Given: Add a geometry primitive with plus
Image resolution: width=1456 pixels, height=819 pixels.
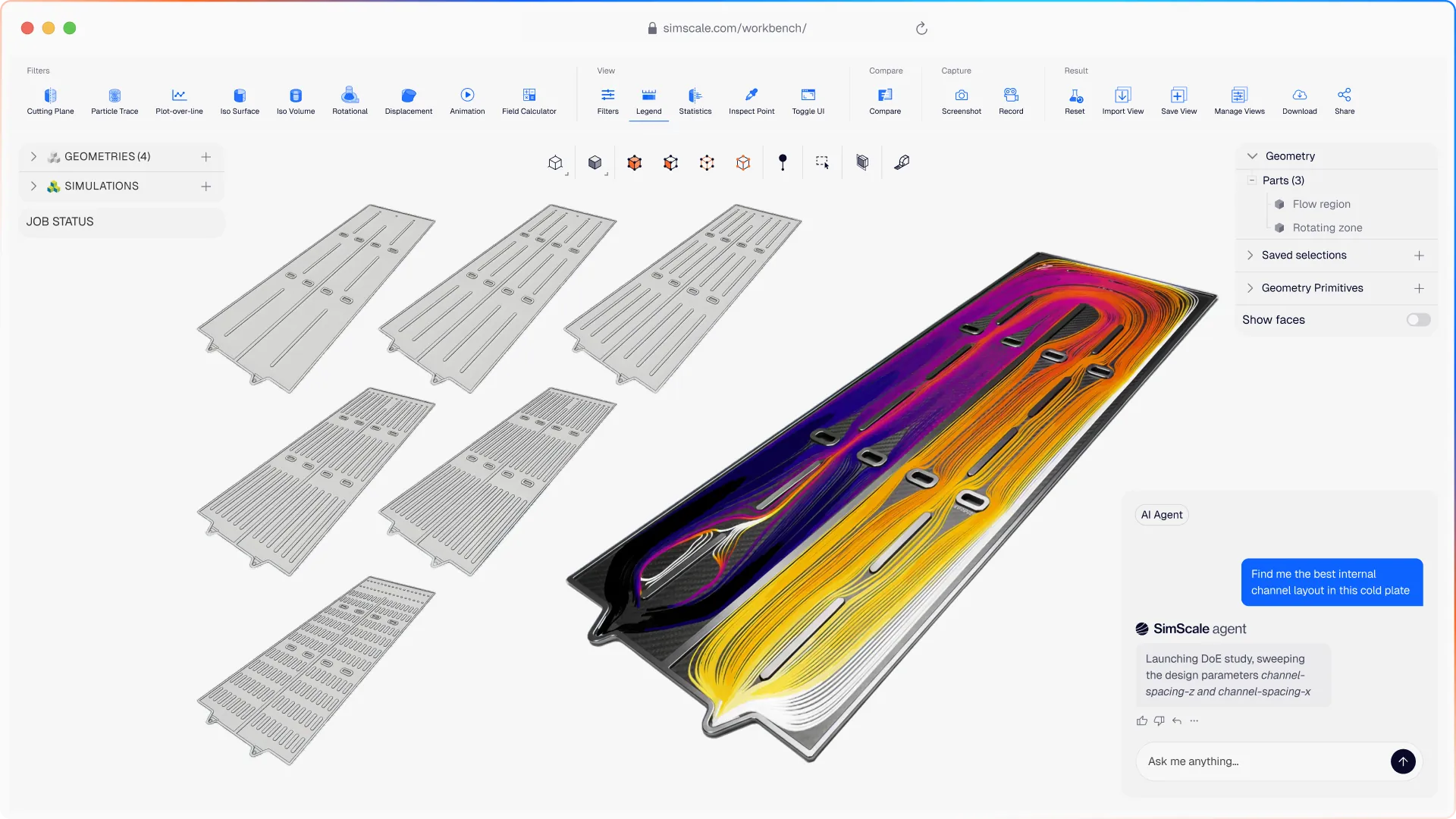Looking at the screenshot, I should click(x=1419, y=288).
